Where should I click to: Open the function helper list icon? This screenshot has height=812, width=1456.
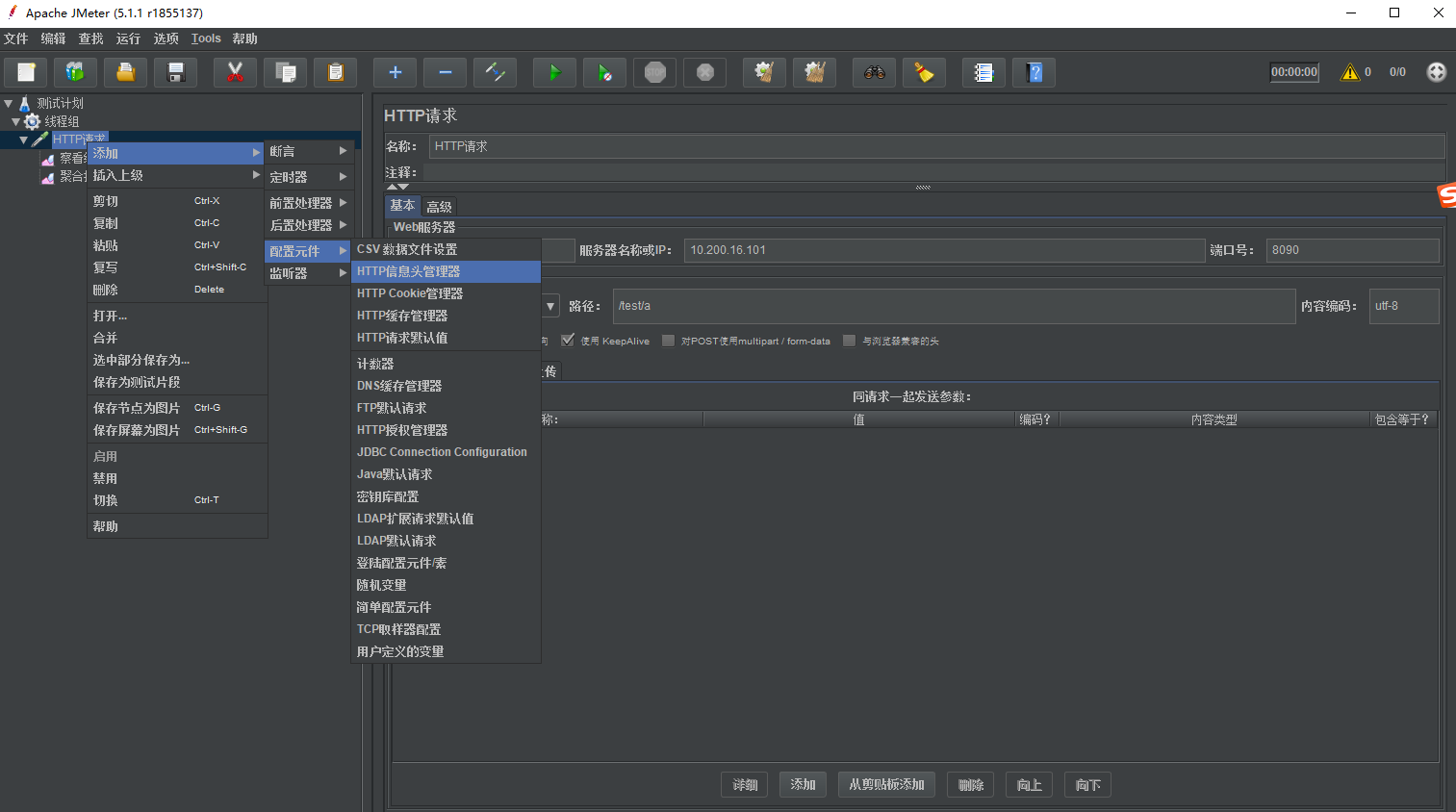coord(983,72)
